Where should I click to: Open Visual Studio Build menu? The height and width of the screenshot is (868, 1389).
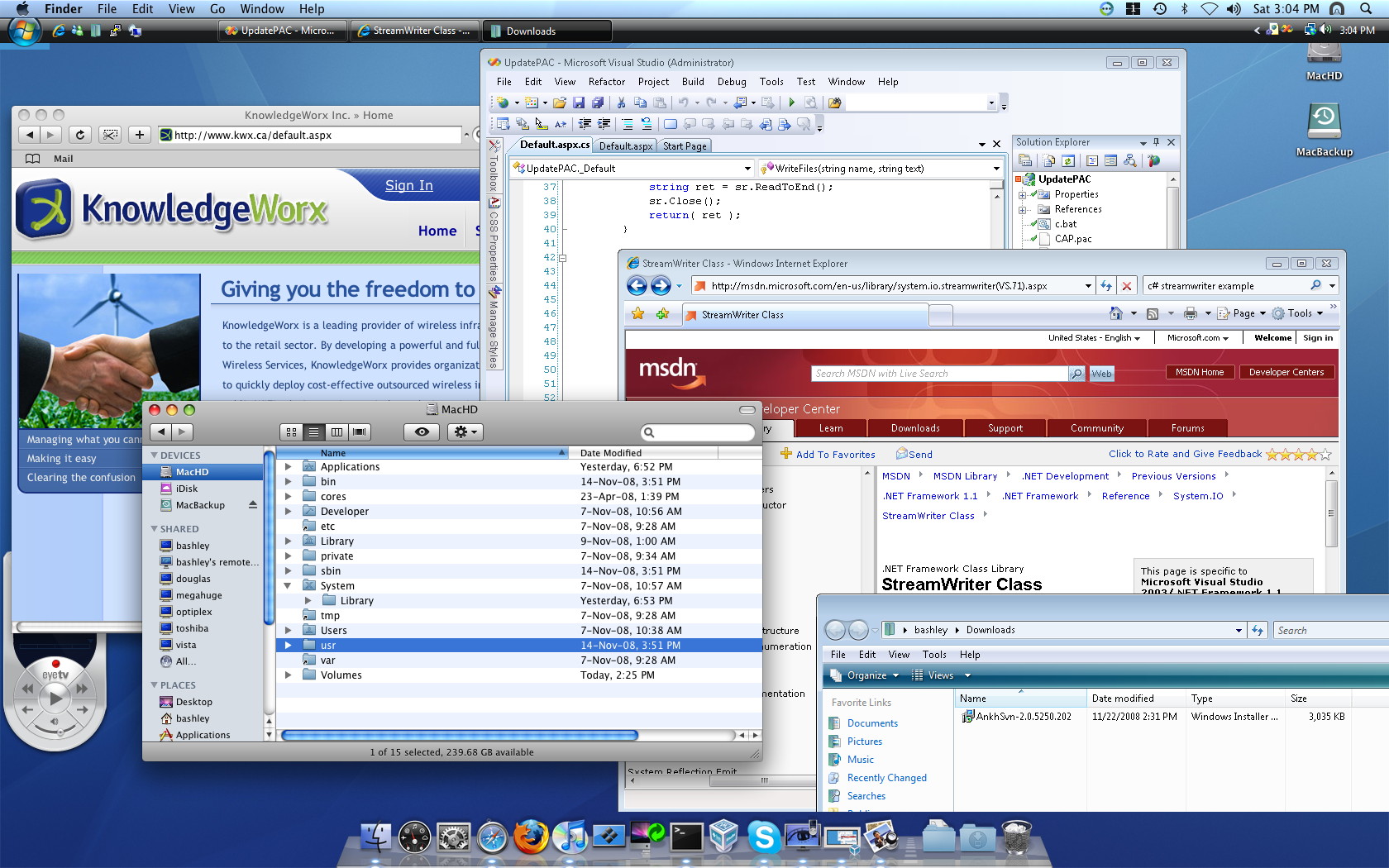point(693,82)
